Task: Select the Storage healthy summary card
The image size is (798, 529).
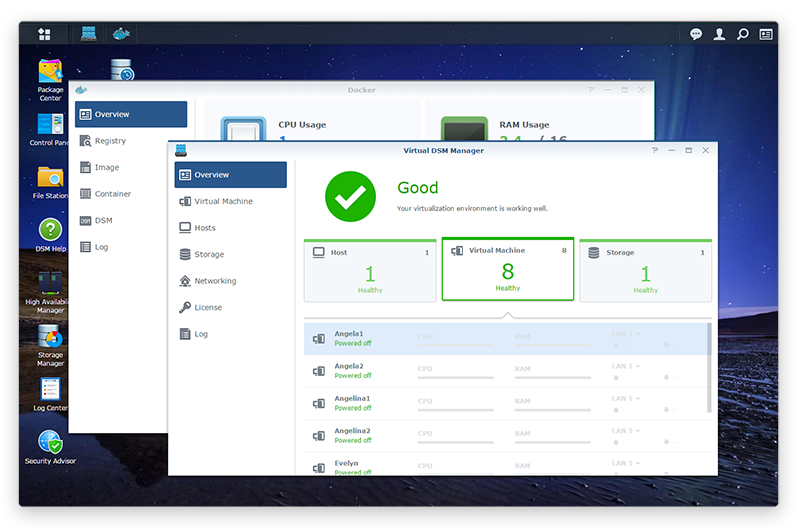Action: tap(645, 270)
